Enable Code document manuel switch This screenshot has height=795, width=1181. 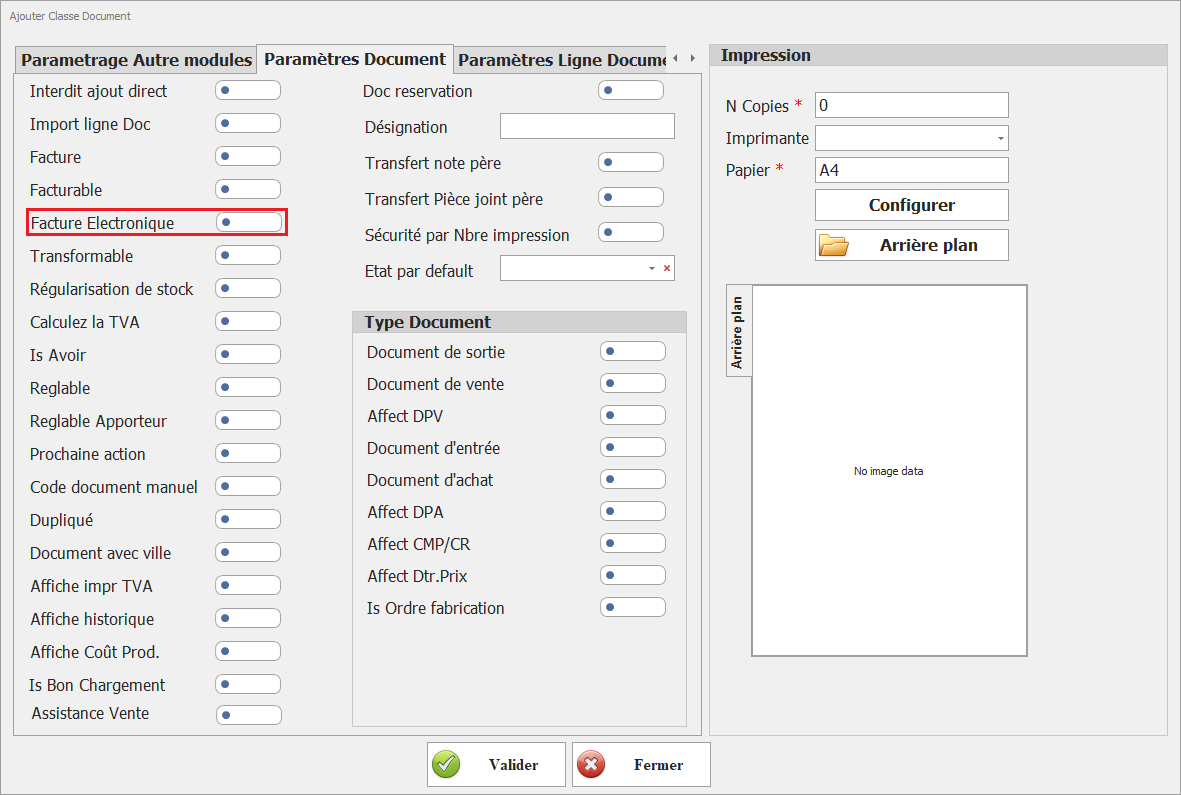tap(248, 486)
